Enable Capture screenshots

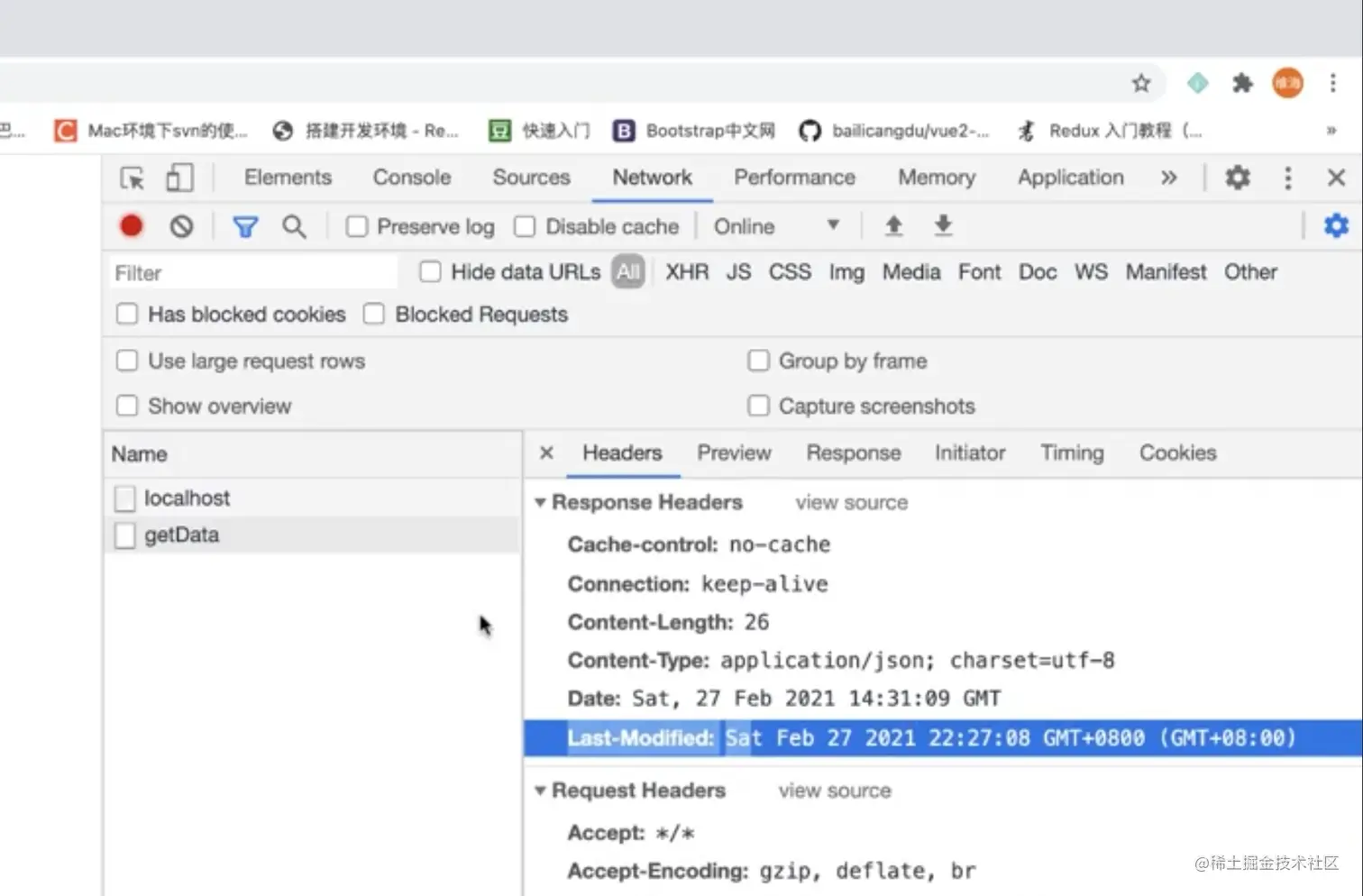click(x=758, y=407)
